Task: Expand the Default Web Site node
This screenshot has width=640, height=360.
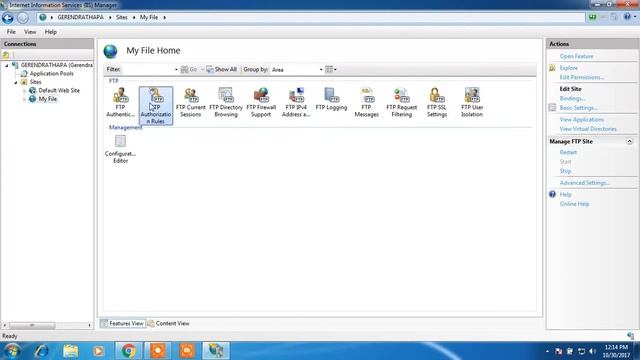Action: 24,91
